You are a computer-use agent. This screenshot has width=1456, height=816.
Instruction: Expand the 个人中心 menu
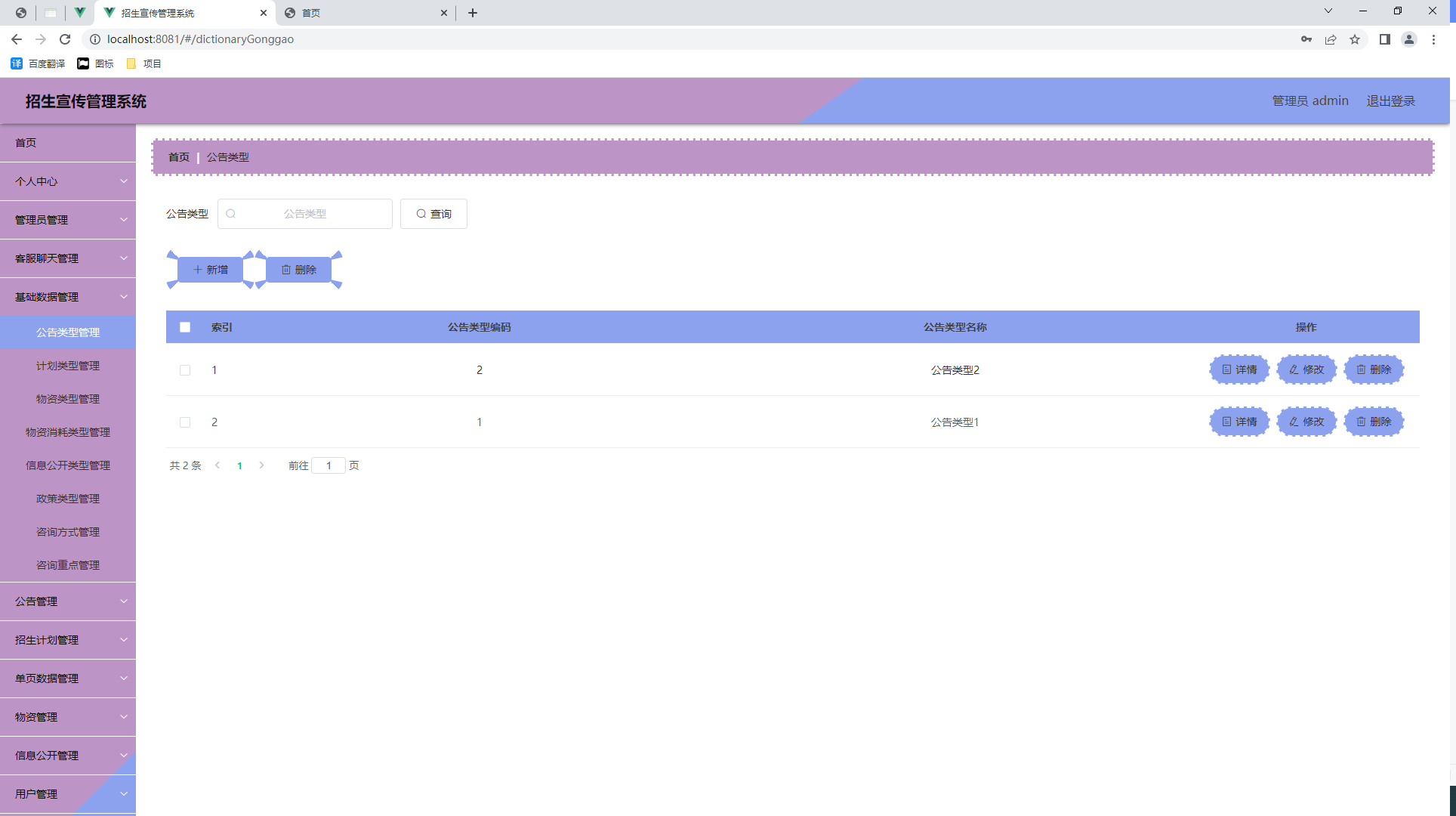[68, 181]
